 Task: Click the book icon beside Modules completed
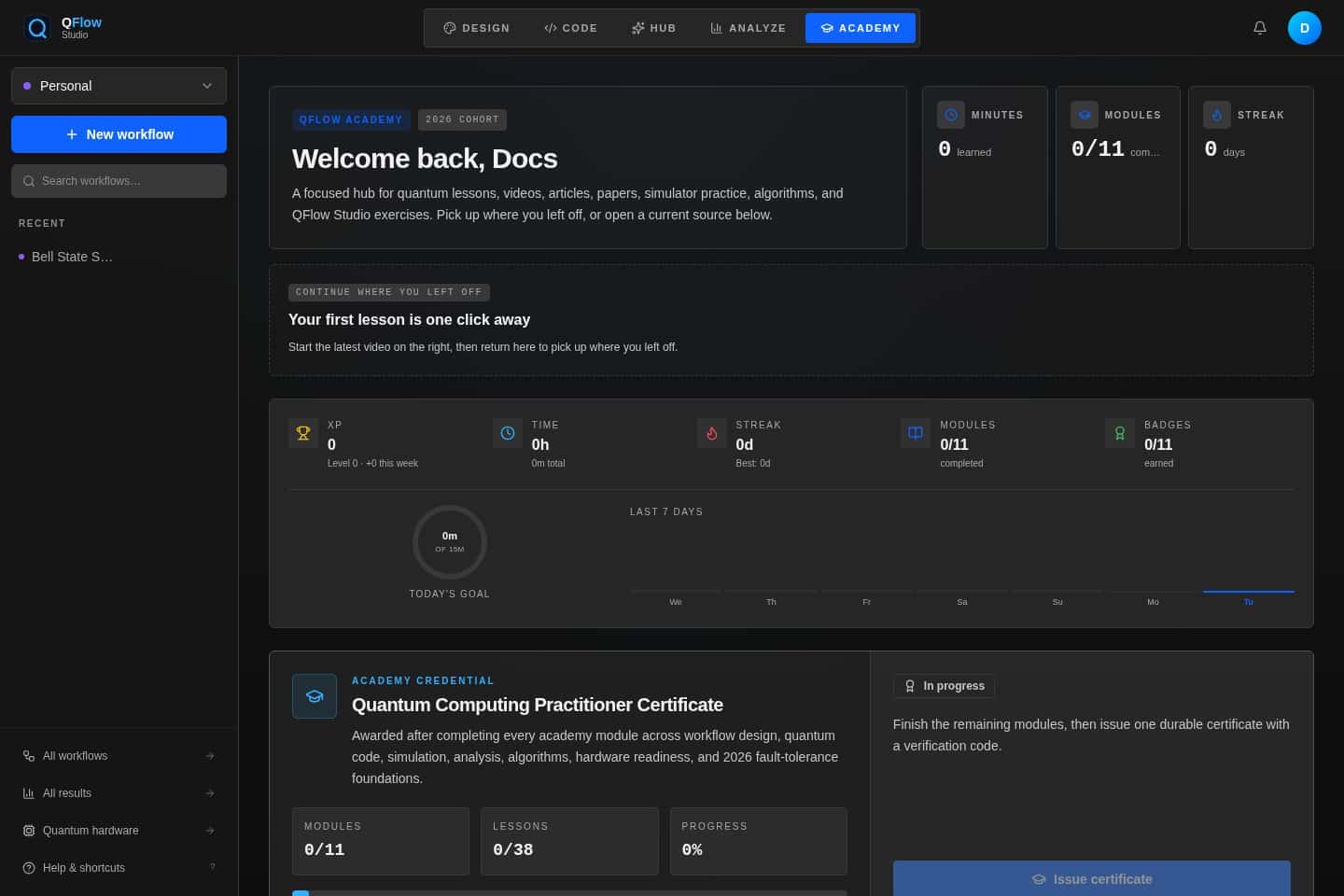916,433
